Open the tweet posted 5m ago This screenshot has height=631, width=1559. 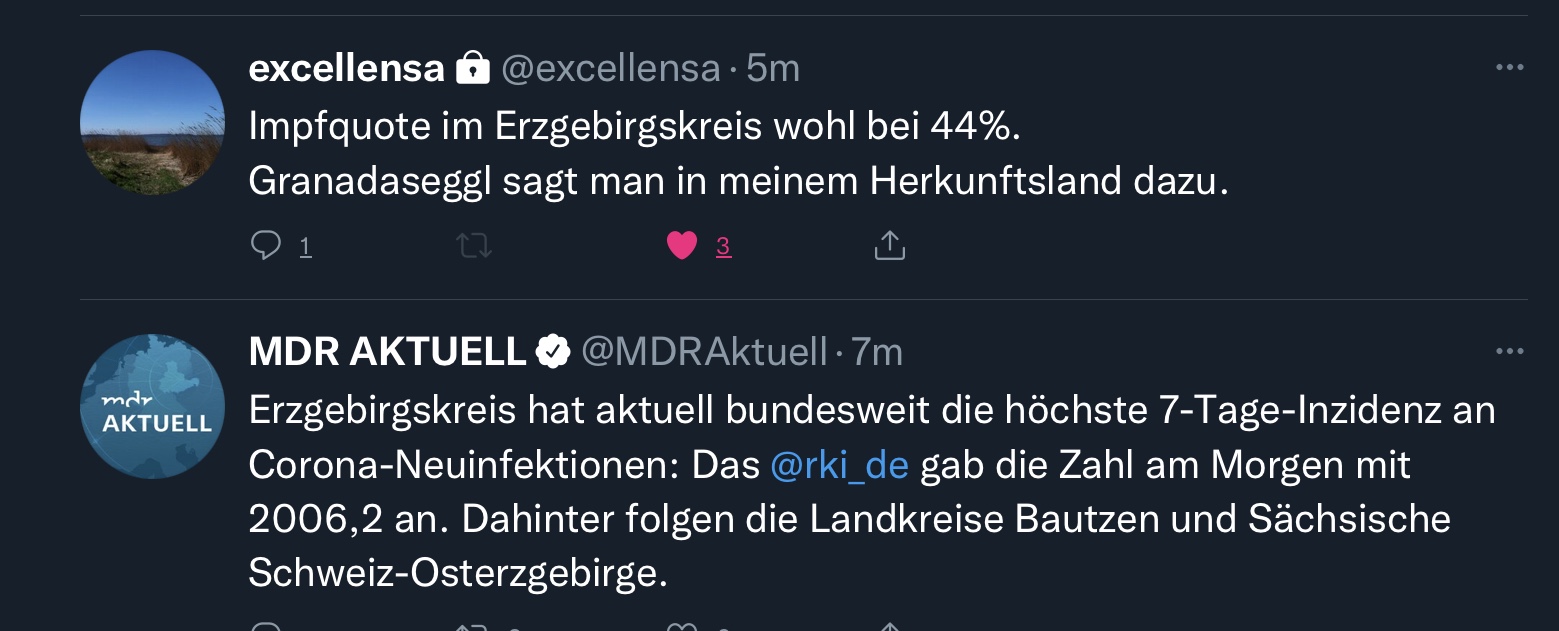(773, 69)
